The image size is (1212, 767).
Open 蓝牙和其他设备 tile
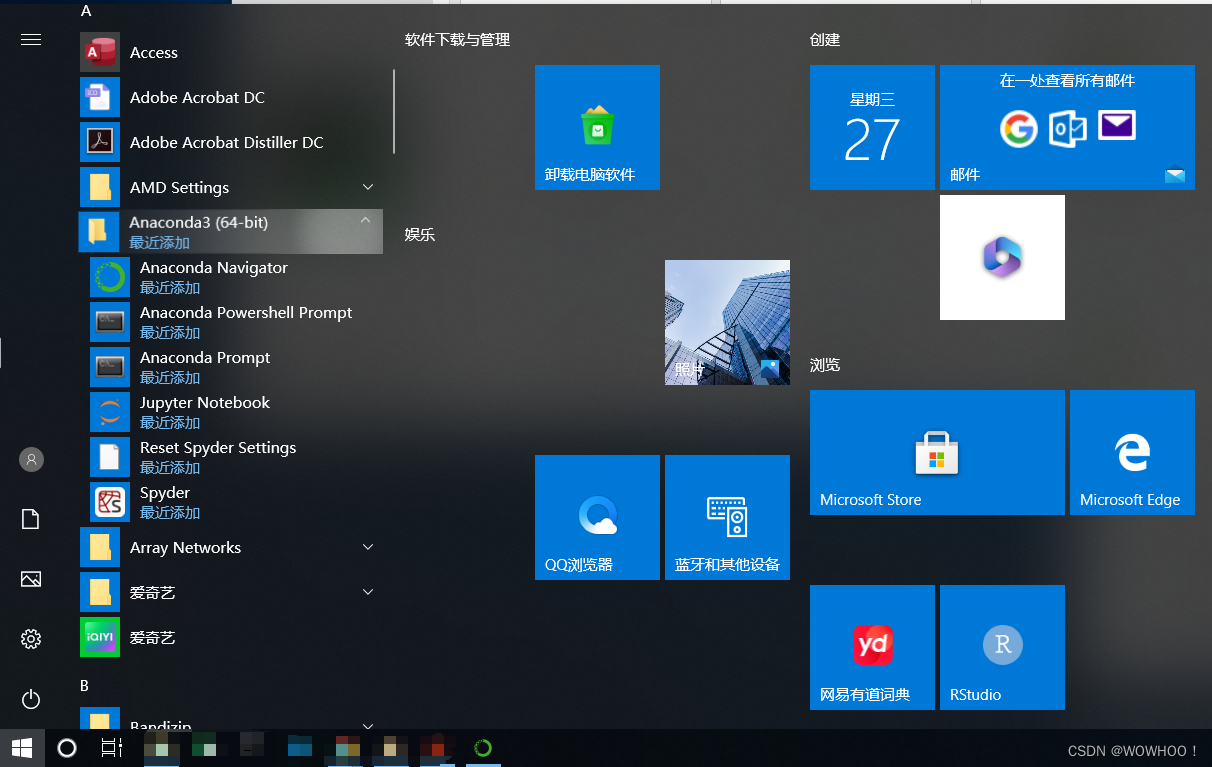(x=727, y=517)
